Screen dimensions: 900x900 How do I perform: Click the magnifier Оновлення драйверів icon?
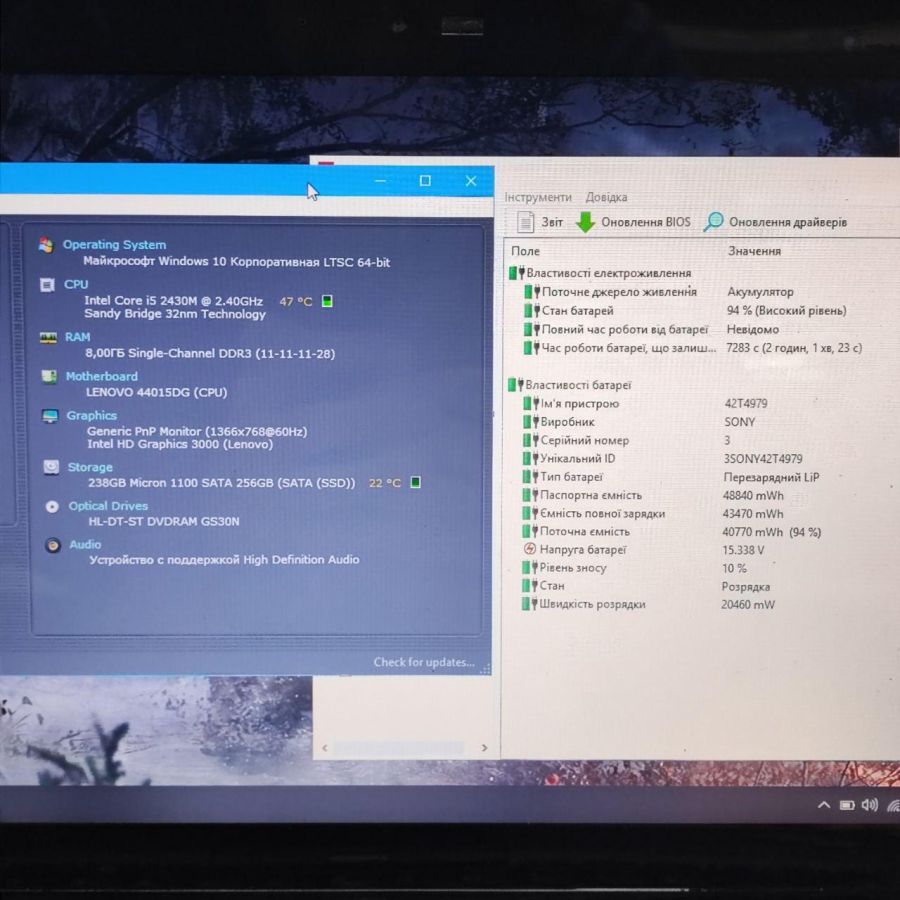pos(713,222)
